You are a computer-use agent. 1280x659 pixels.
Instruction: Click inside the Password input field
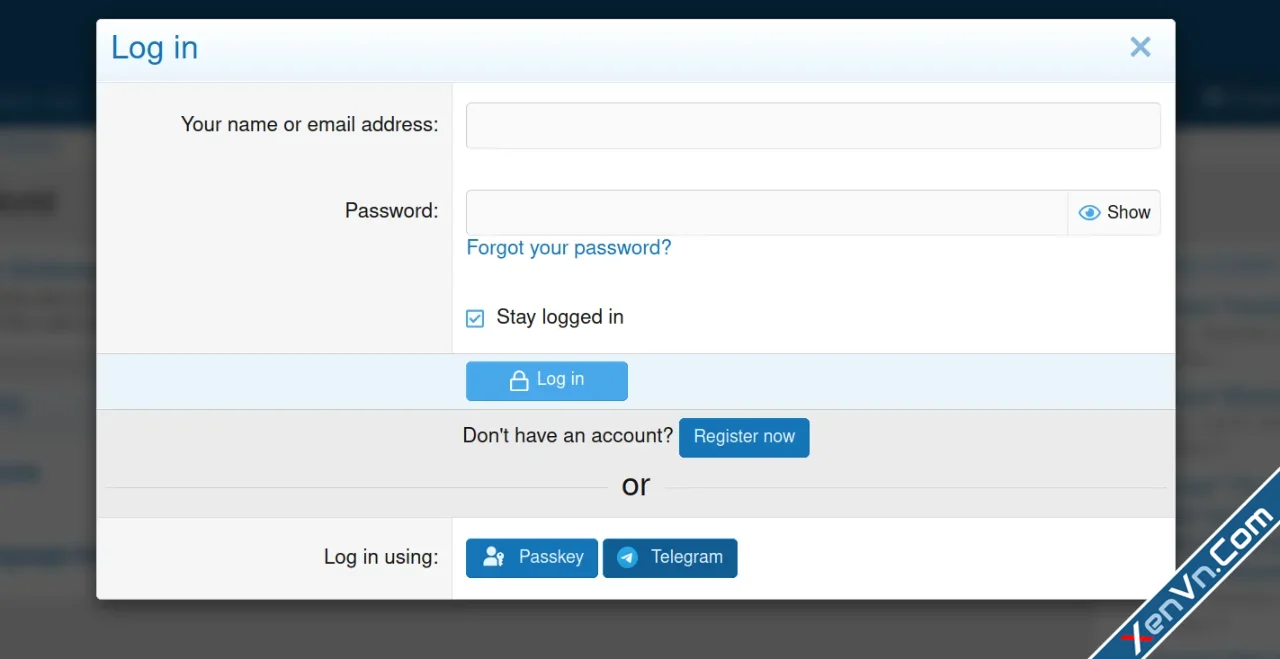766,212
